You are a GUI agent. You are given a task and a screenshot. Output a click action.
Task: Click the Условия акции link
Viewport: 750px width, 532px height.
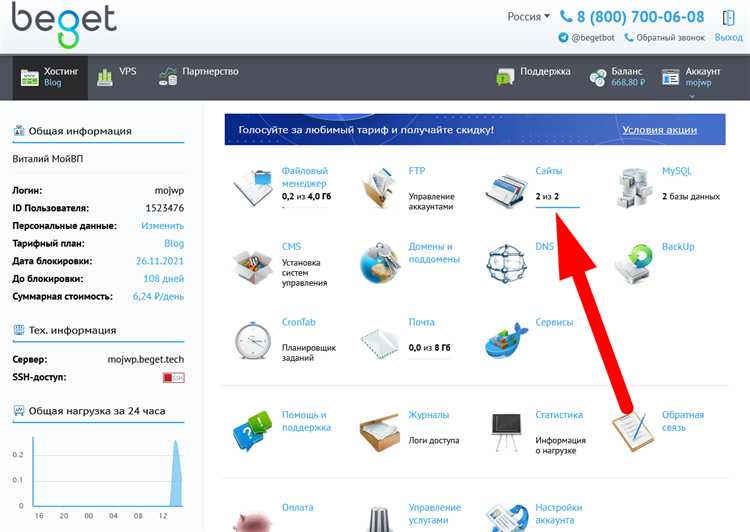tap(659, 130)
